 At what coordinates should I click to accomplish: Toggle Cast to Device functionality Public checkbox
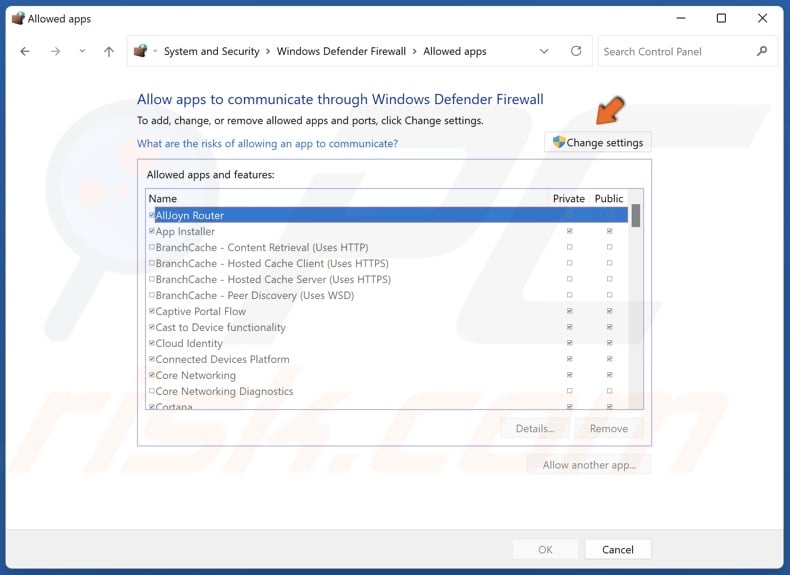click(609, 327)
